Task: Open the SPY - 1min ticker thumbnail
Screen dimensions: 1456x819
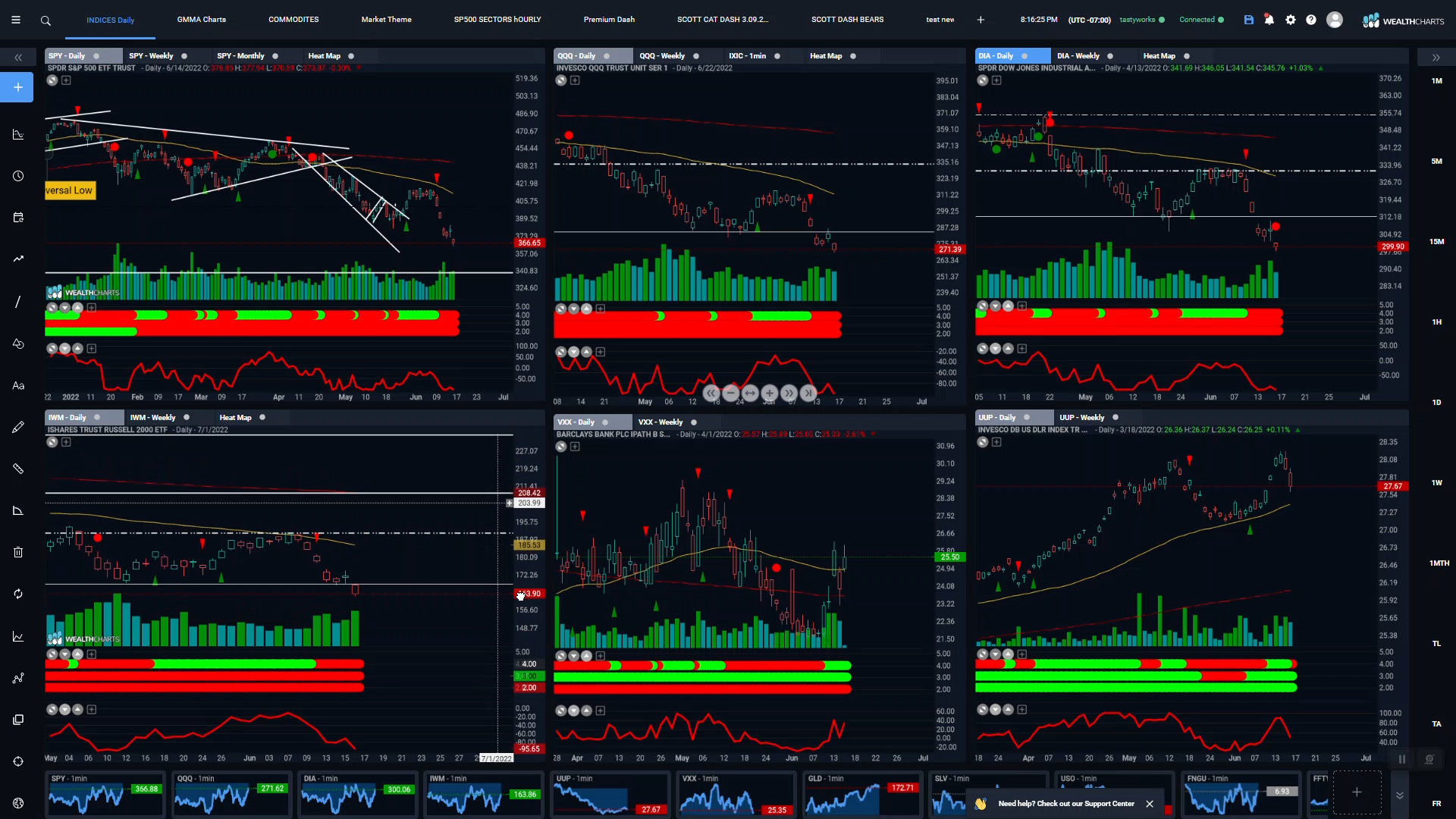Action: tap(105, 794)
